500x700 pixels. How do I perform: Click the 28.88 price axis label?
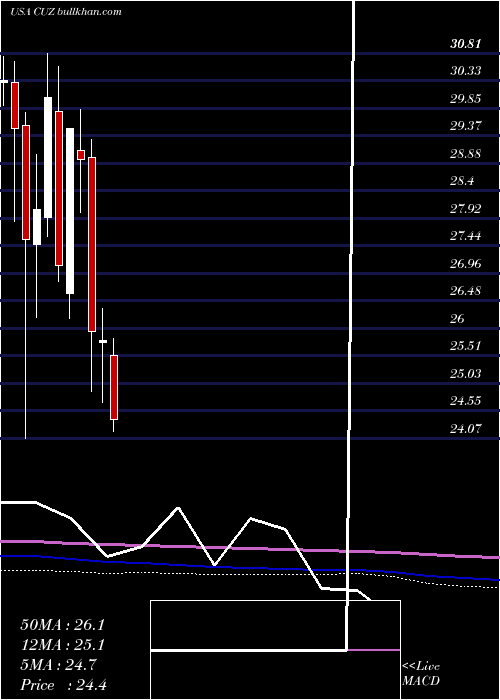click(466, 154)
